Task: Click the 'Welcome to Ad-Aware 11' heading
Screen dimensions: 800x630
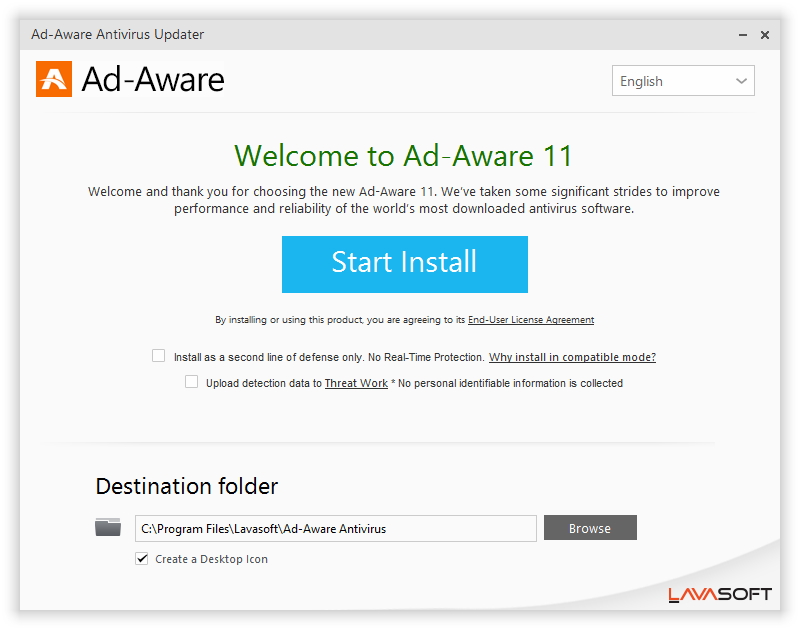Action: pyautogui.click(x=403, y=156)
